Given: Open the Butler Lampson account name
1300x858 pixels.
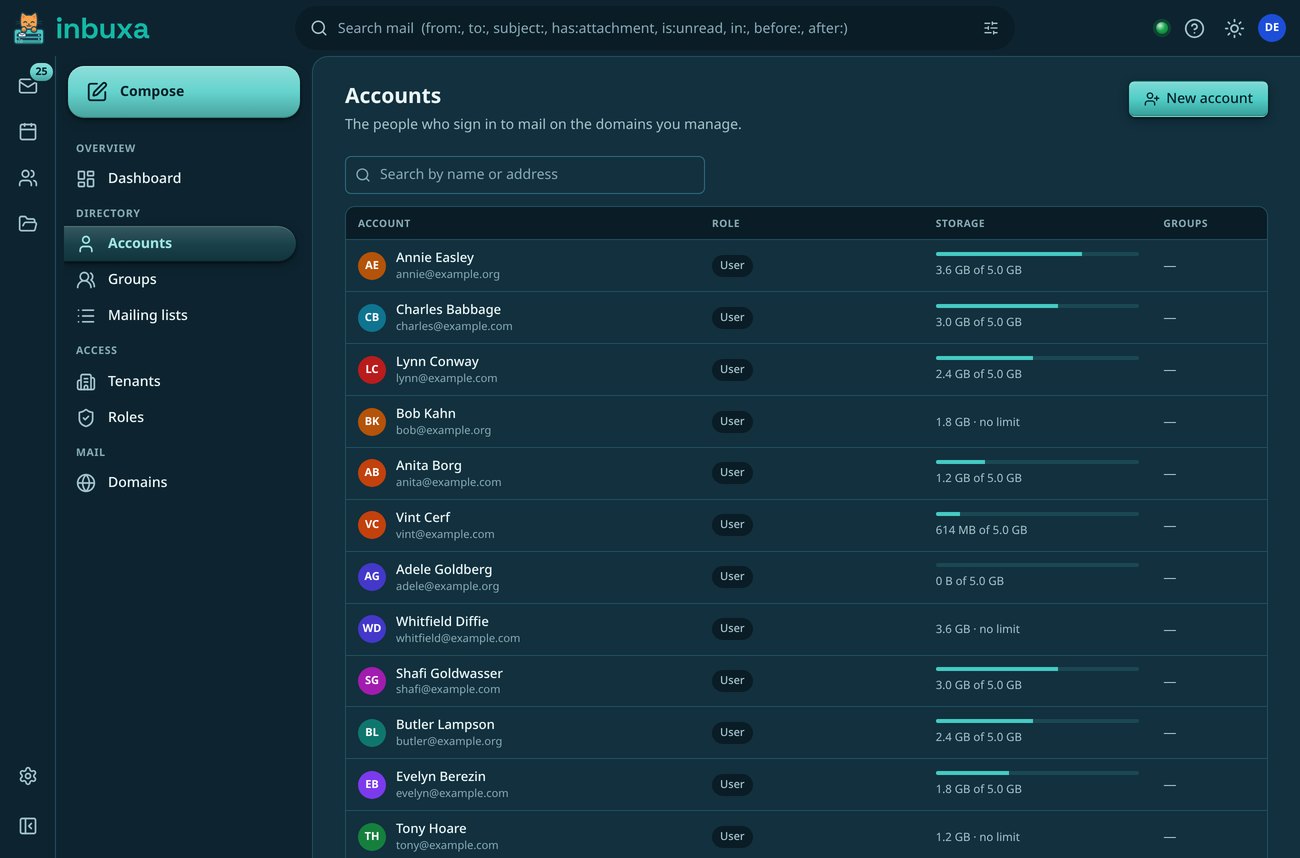Looking at the screenshot, I should pos(445,724).
